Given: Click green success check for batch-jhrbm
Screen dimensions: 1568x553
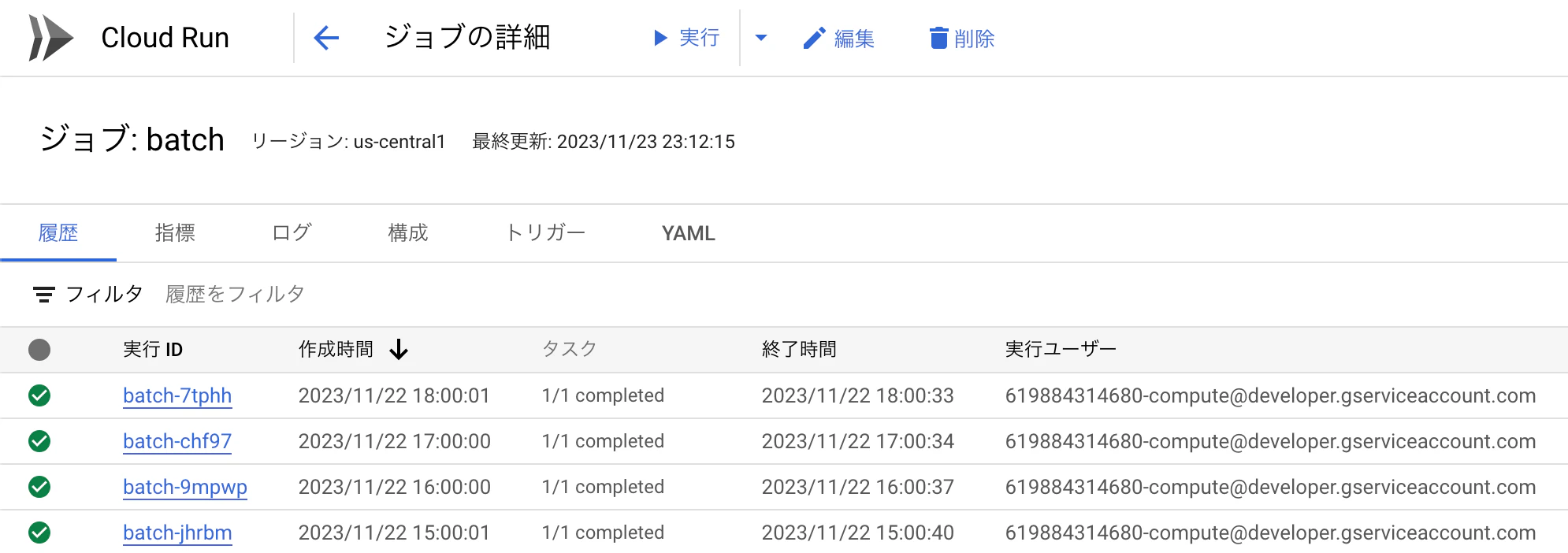Looking at the screenshot, I should [39, 533].
